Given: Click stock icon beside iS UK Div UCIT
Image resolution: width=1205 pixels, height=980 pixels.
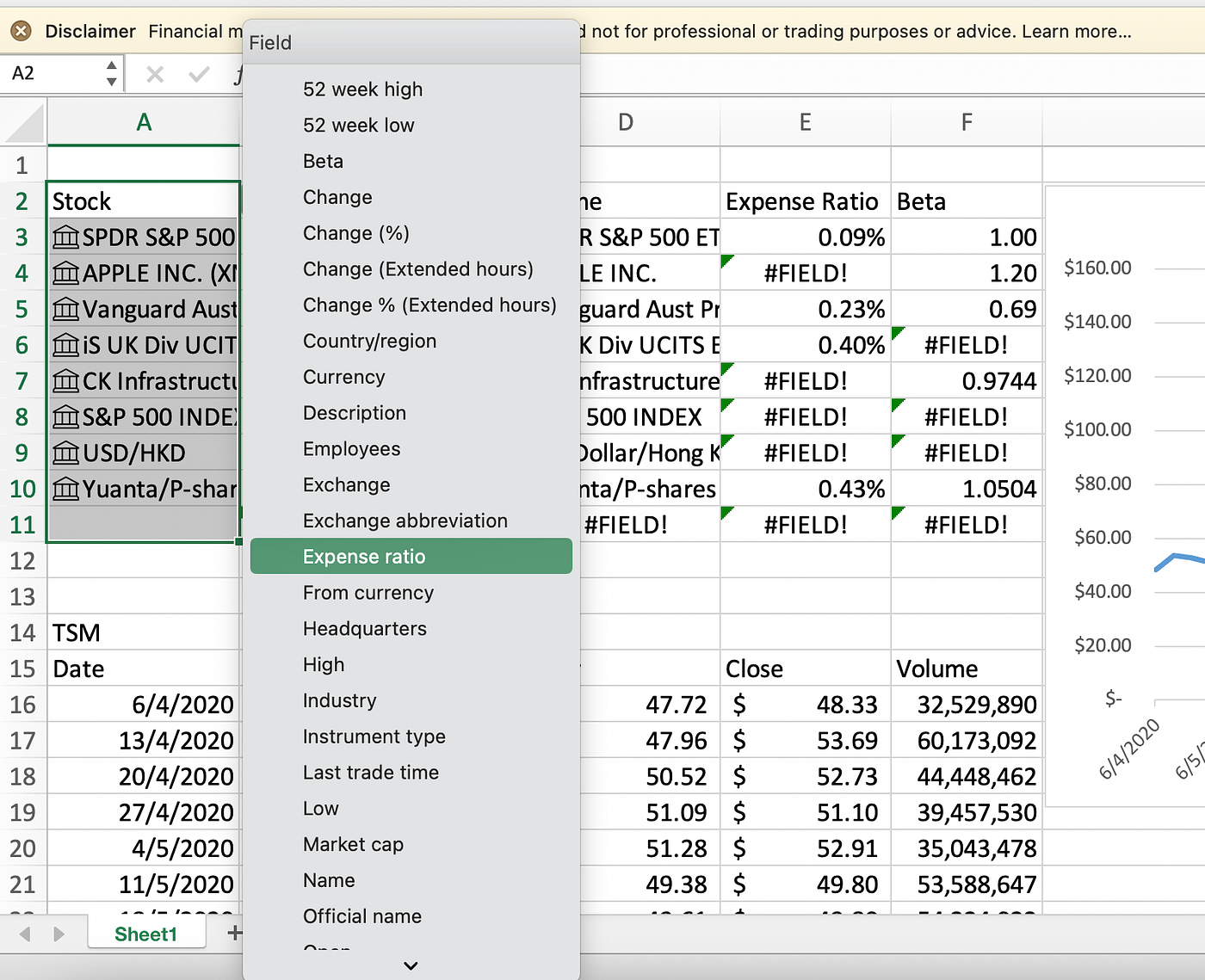Looking at the screenshot, I should (x=66, y=346).
